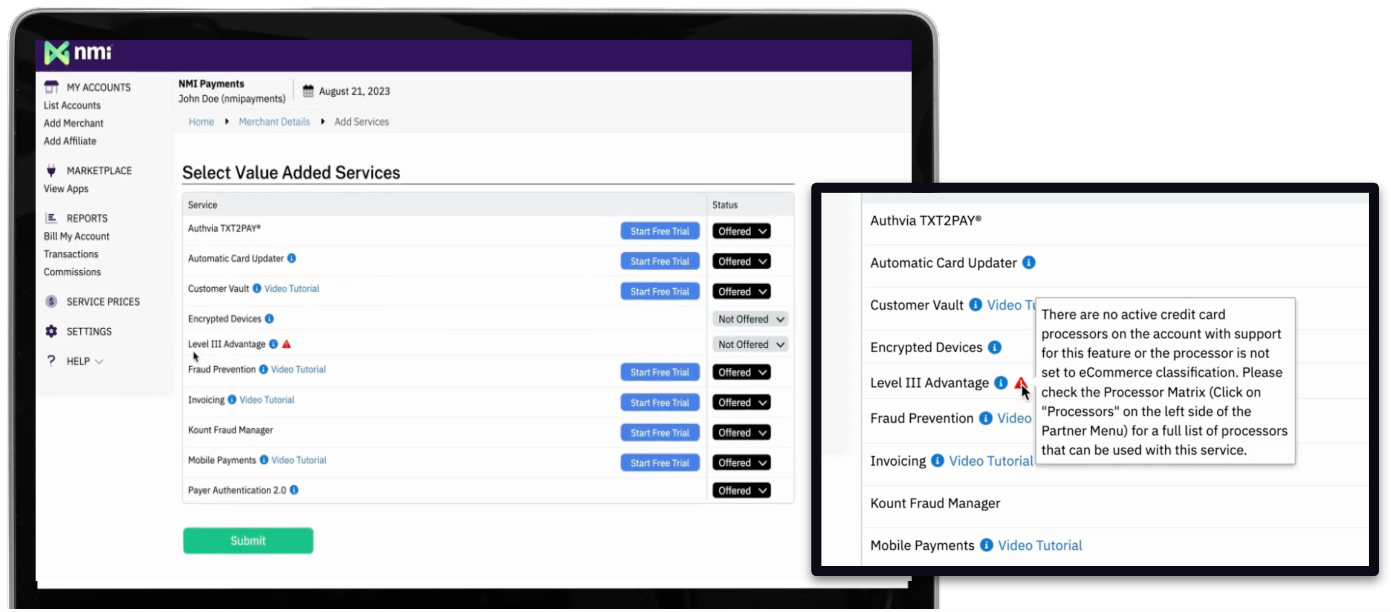Viewport: 1391px width, 612px height.
Task: Open Mobile Payments status dropdown
Action: click(x=741, y=462)
